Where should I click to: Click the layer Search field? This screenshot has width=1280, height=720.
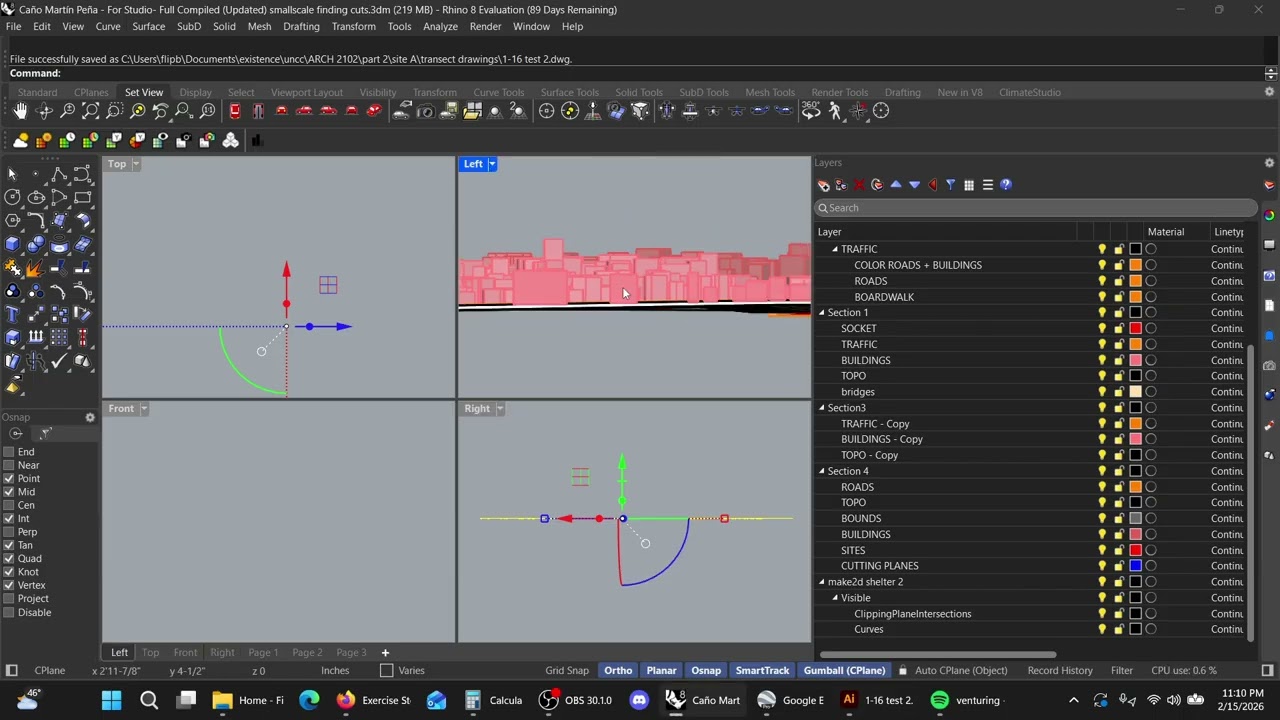click(x=1035, y=208)
